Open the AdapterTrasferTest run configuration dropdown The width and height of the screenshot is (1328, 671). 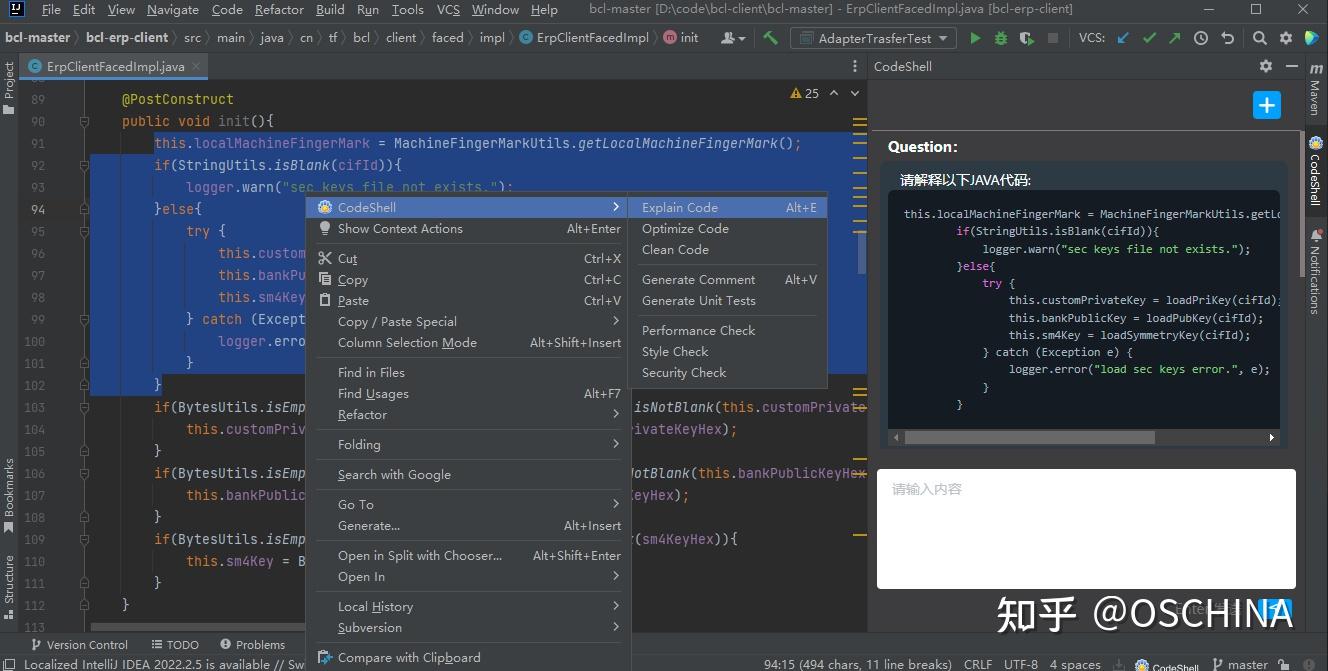click(874, 38)
